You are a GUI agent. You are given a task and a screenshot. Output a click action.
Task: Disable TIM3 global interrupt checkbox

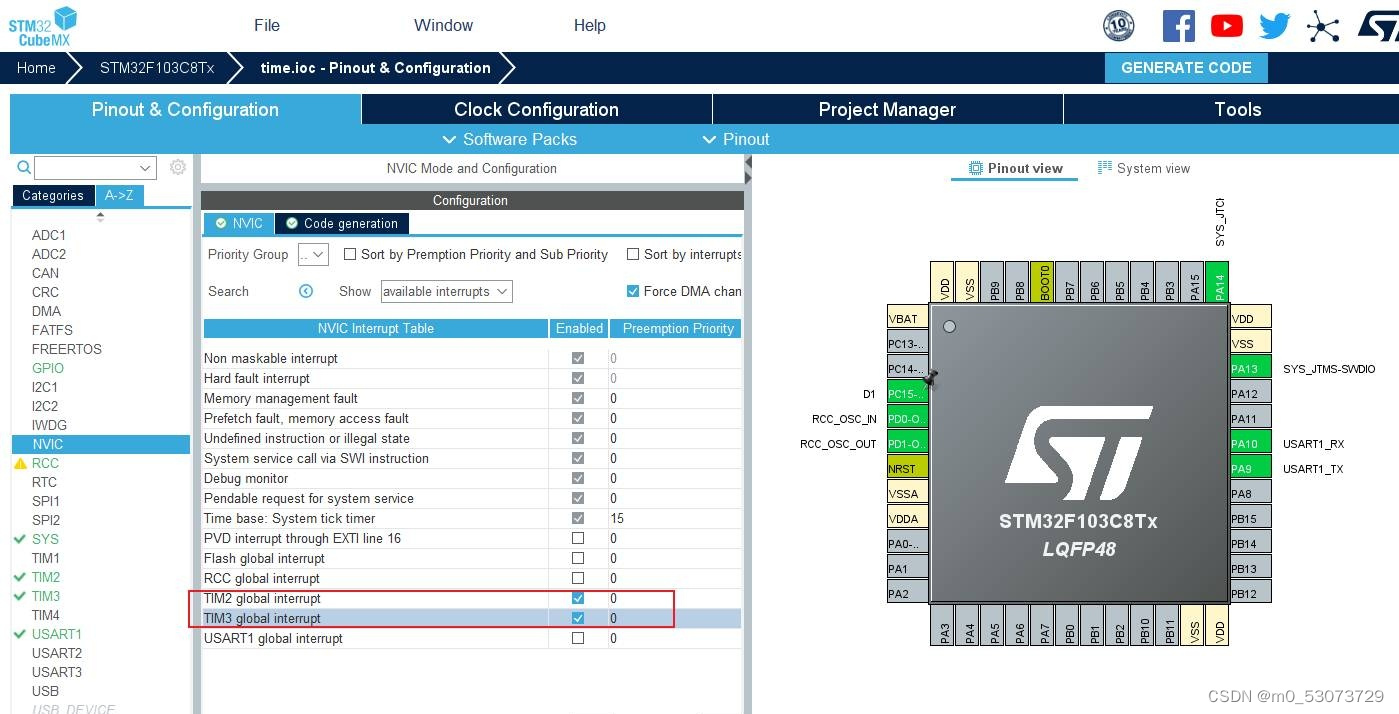578,618
